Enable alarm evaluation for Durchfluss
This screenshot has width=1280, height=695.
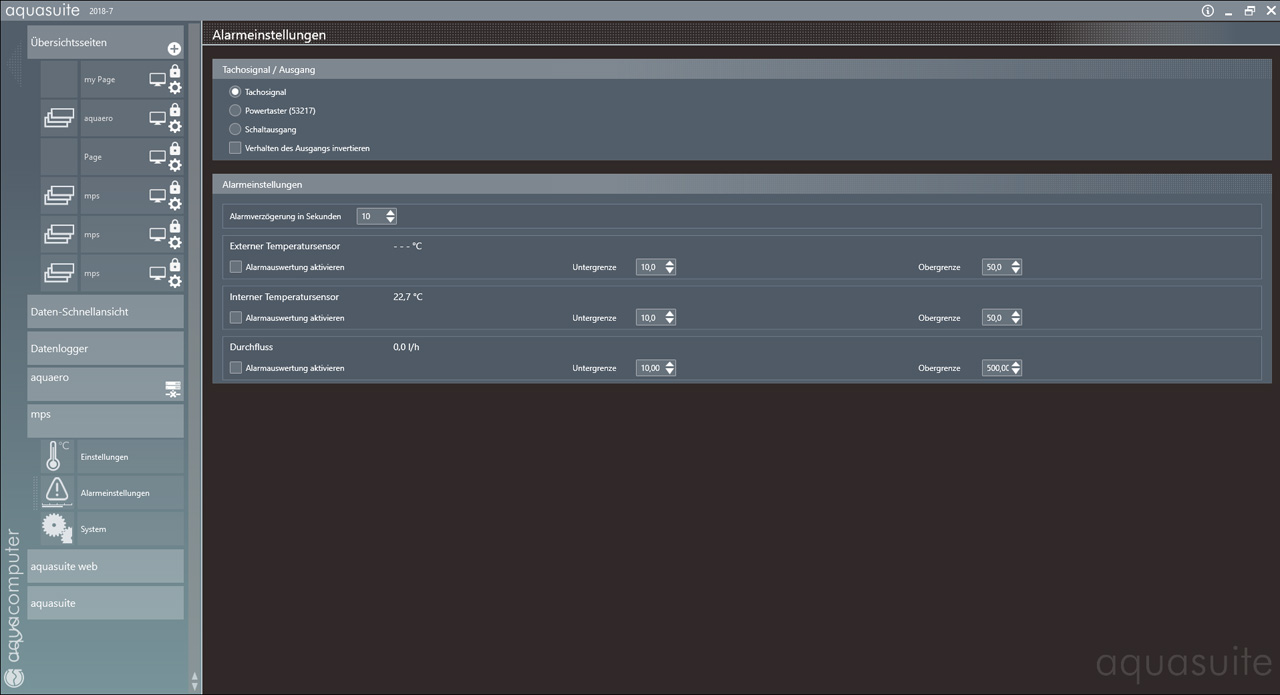pyautogui.click(x=236, y=368)
